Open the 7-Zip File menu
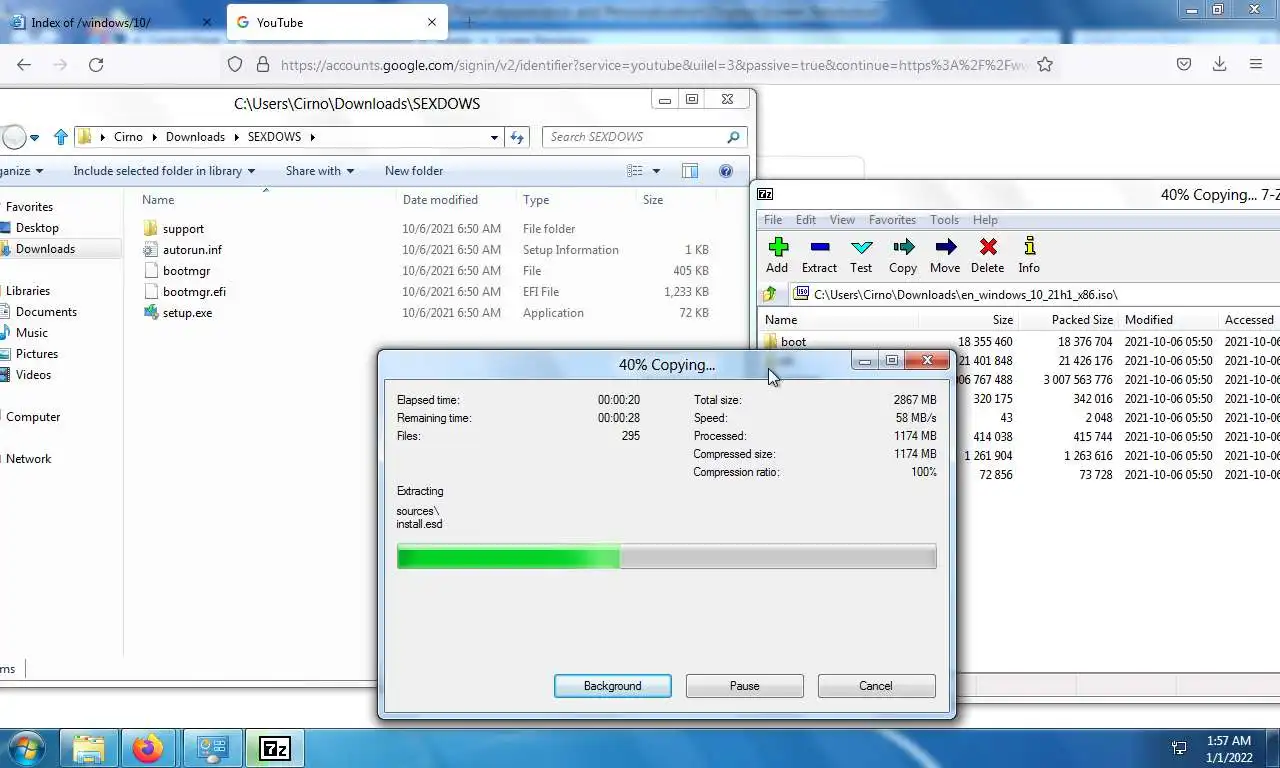The height and width of the screenshot is (768, 1280). [773, 220]
